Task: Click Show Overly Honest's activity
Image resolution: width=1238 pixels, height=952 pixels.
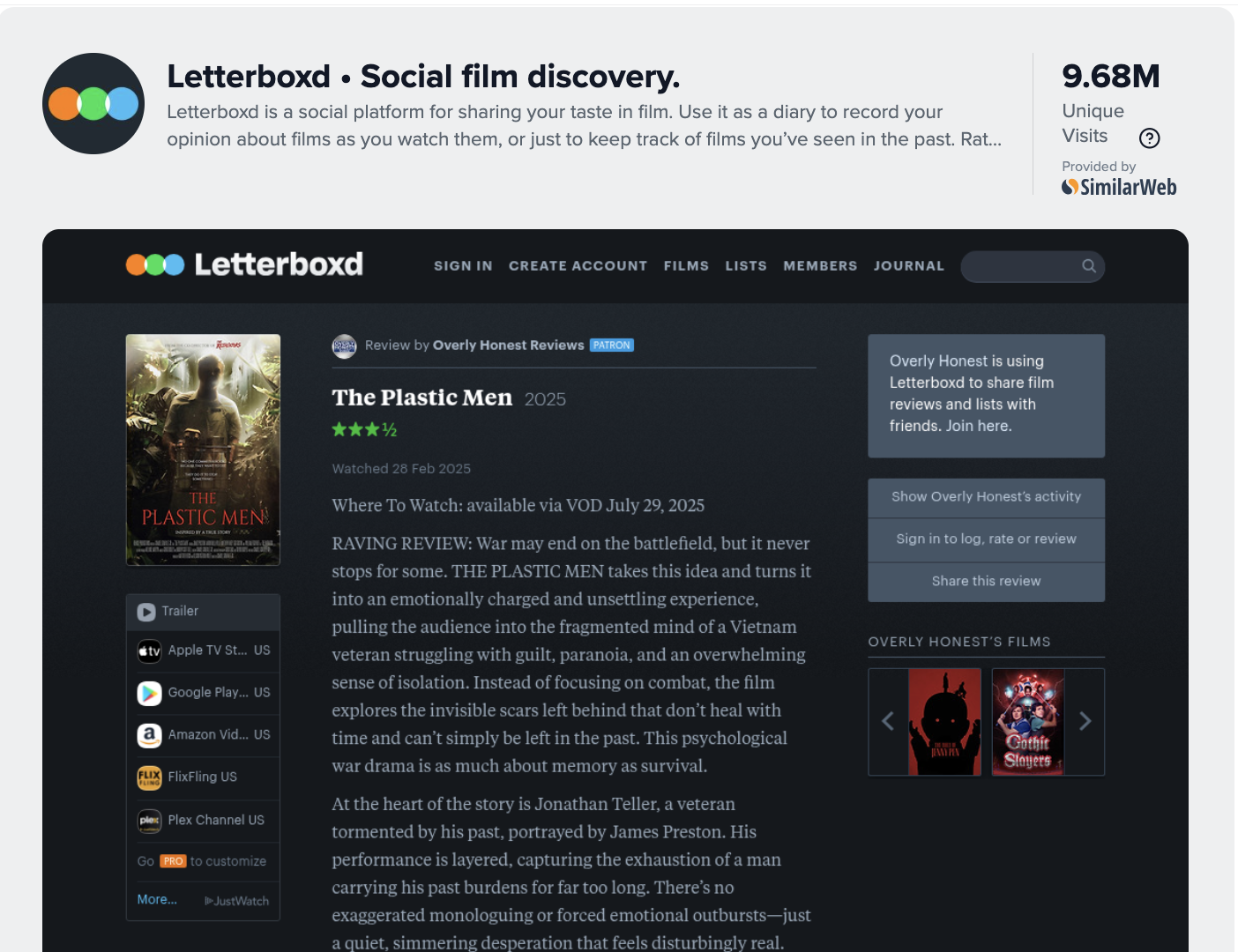Action: tap(986, 497)
